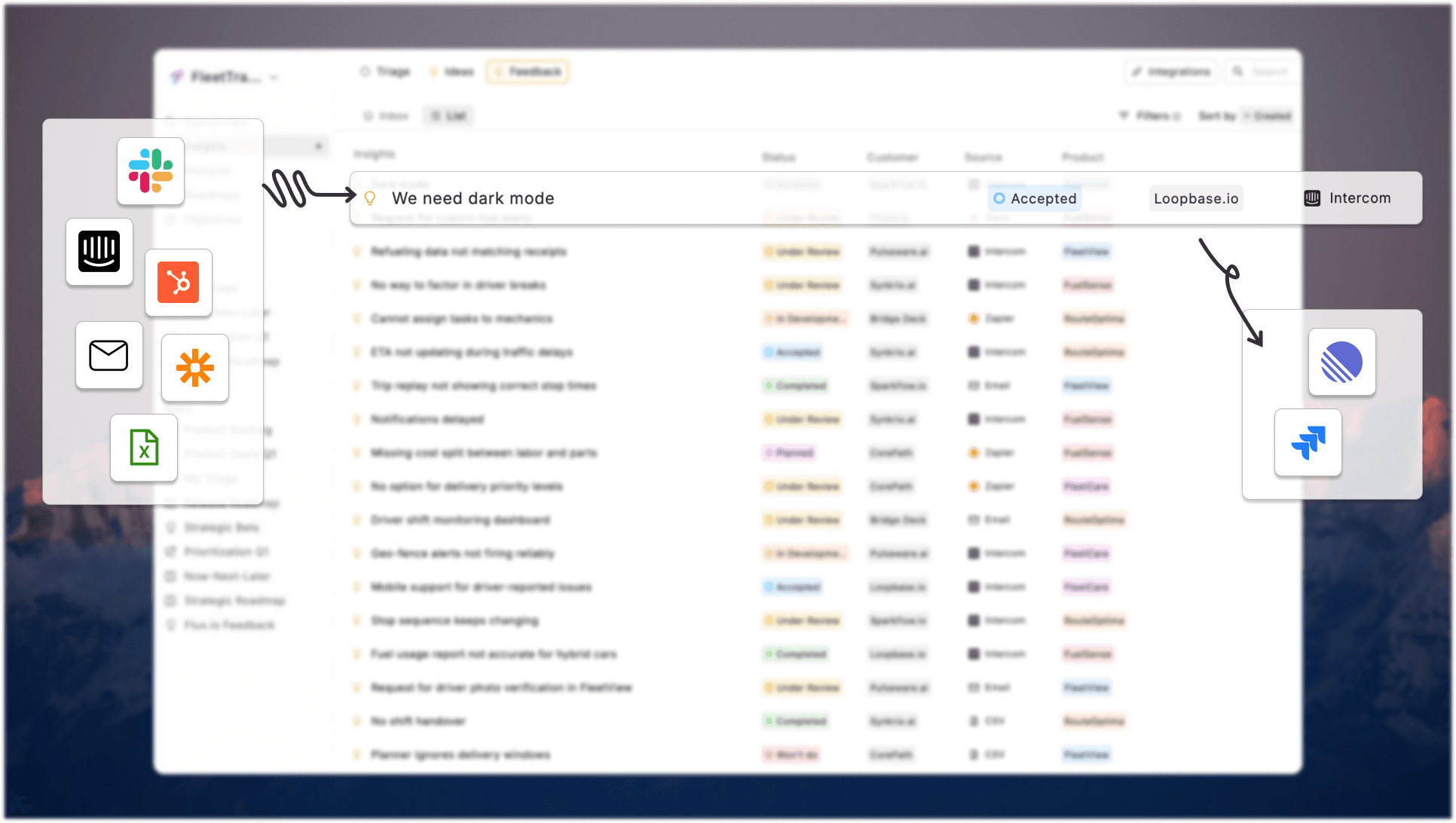Open the Sort by Created dropdown

pyautogui.click(x=1245, y=115)
